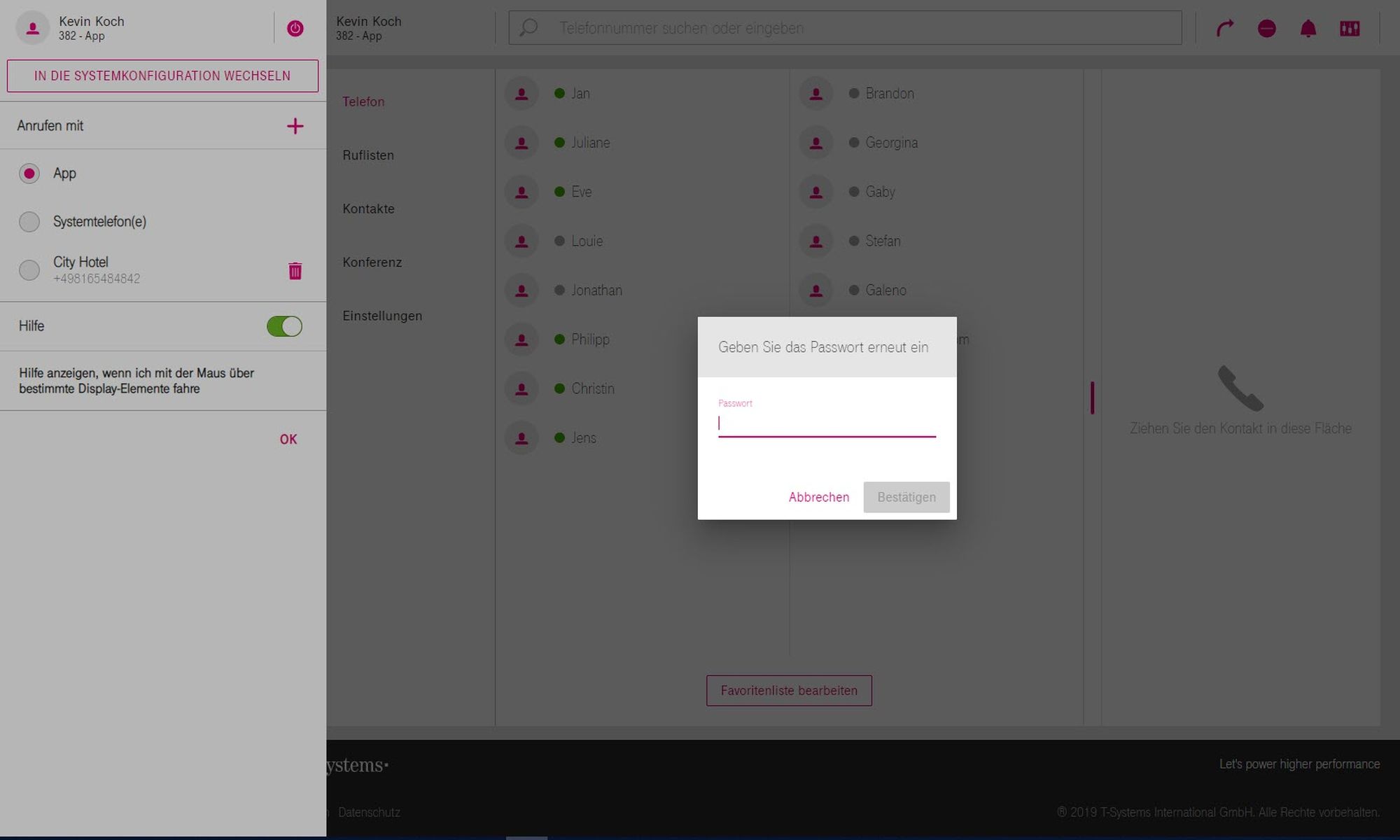Click the Abbrechen button in dialog
The height and width of the screenshot is (840, 1400).
pos(818,497)
